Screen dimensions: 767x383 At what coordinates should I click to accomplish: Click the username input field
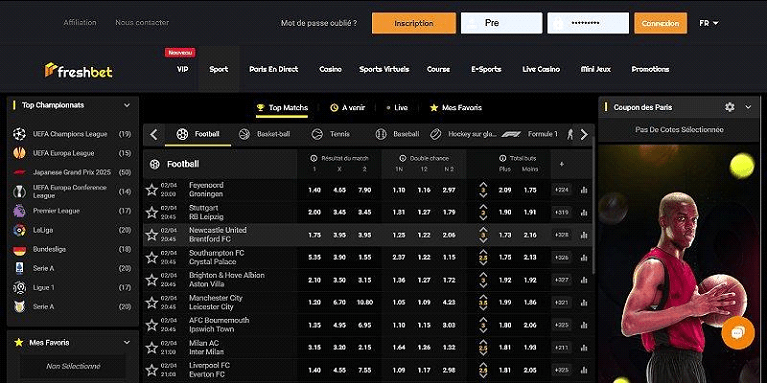[x=501, y=23]
